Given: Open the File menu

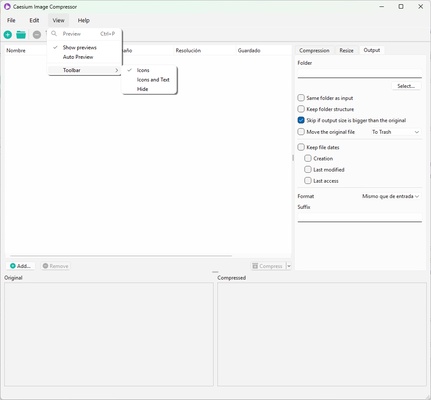Looking at the screenshot, I should point(11,20).
